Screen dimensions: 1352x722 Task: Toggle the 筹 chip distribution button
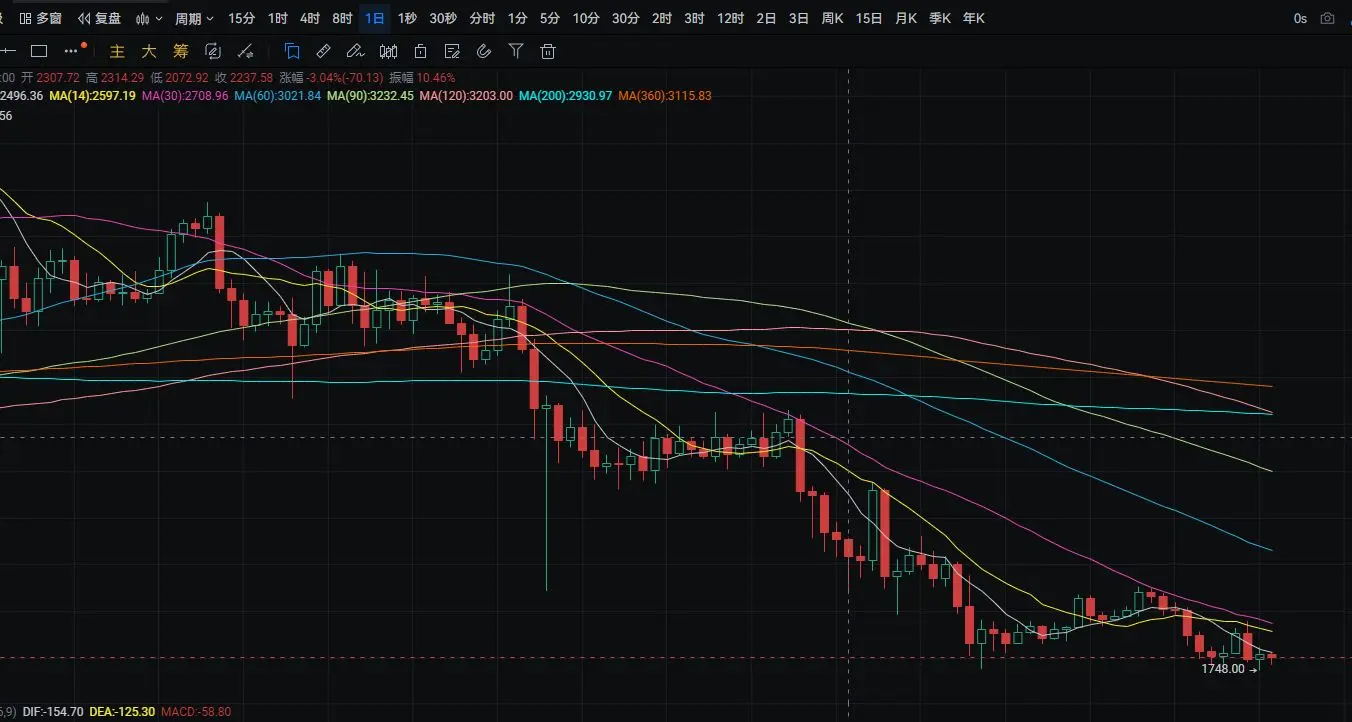181,51
